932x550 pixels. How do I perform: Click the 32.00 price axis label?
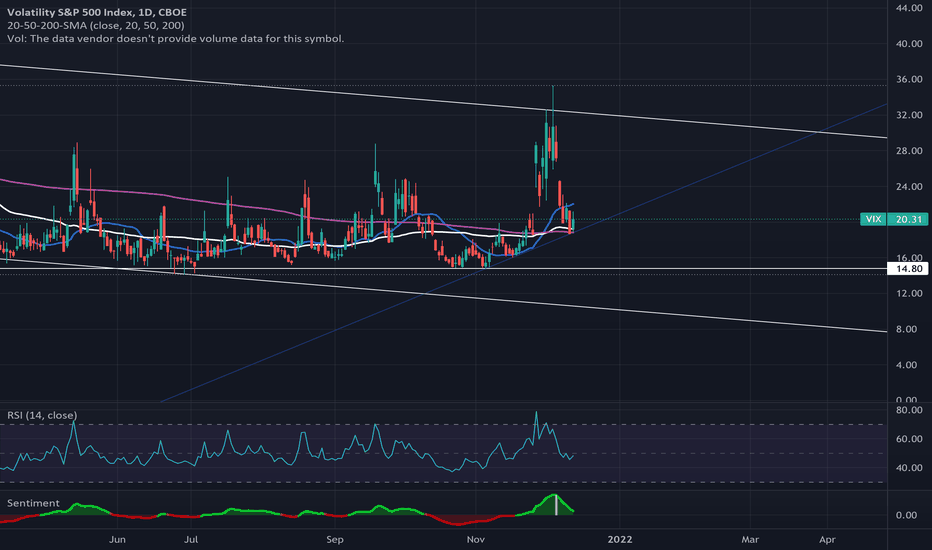(909, 115)
